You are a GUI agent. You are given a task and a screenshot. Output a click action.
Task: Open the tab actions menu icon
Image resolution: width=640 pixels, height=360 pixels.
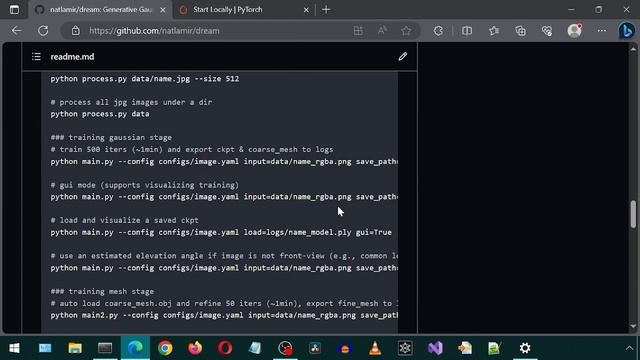(x=14, y=9)
